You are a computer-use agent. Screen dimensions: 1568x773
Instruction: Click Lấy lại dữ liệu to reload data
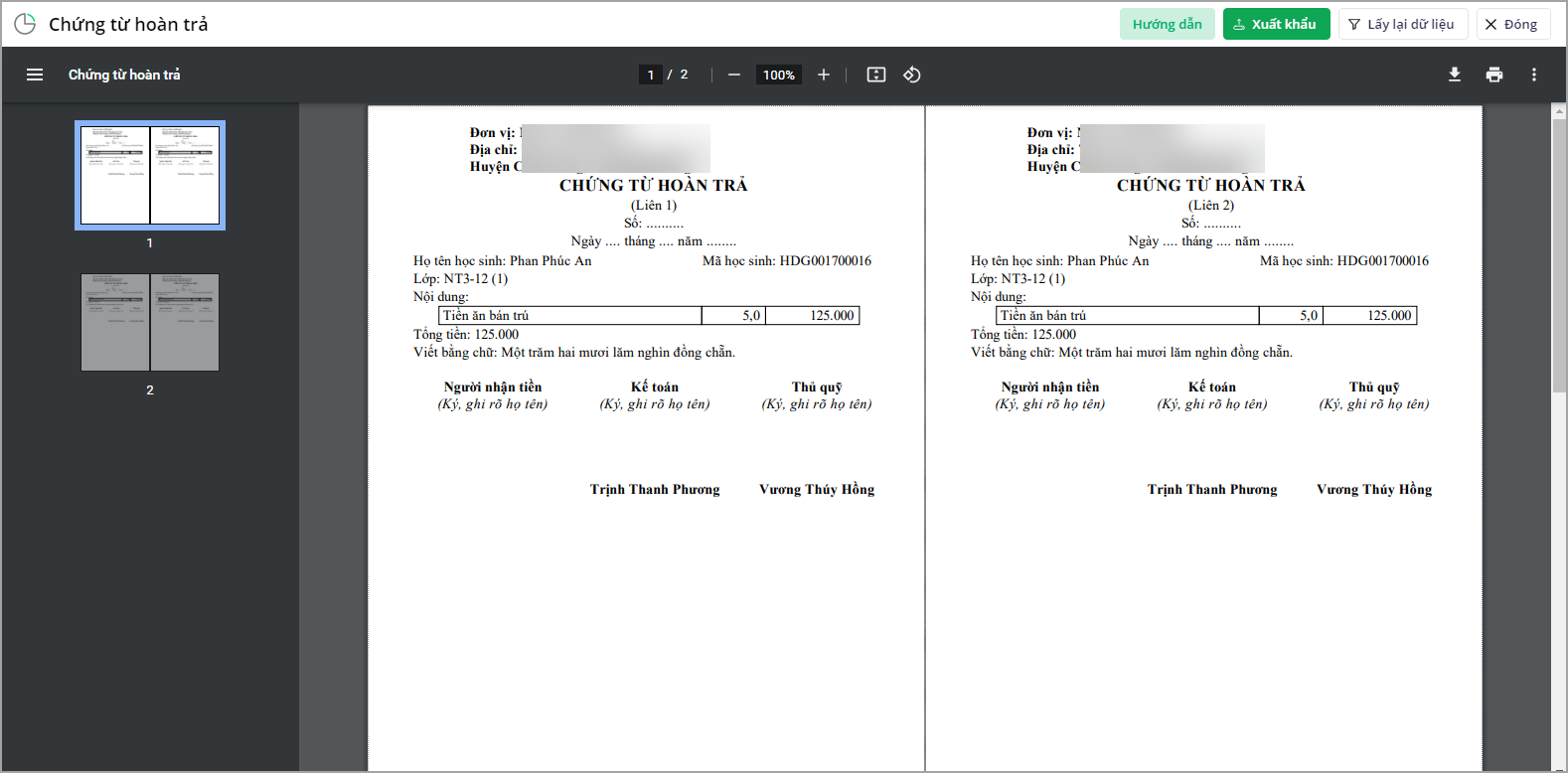(1403, 24)
